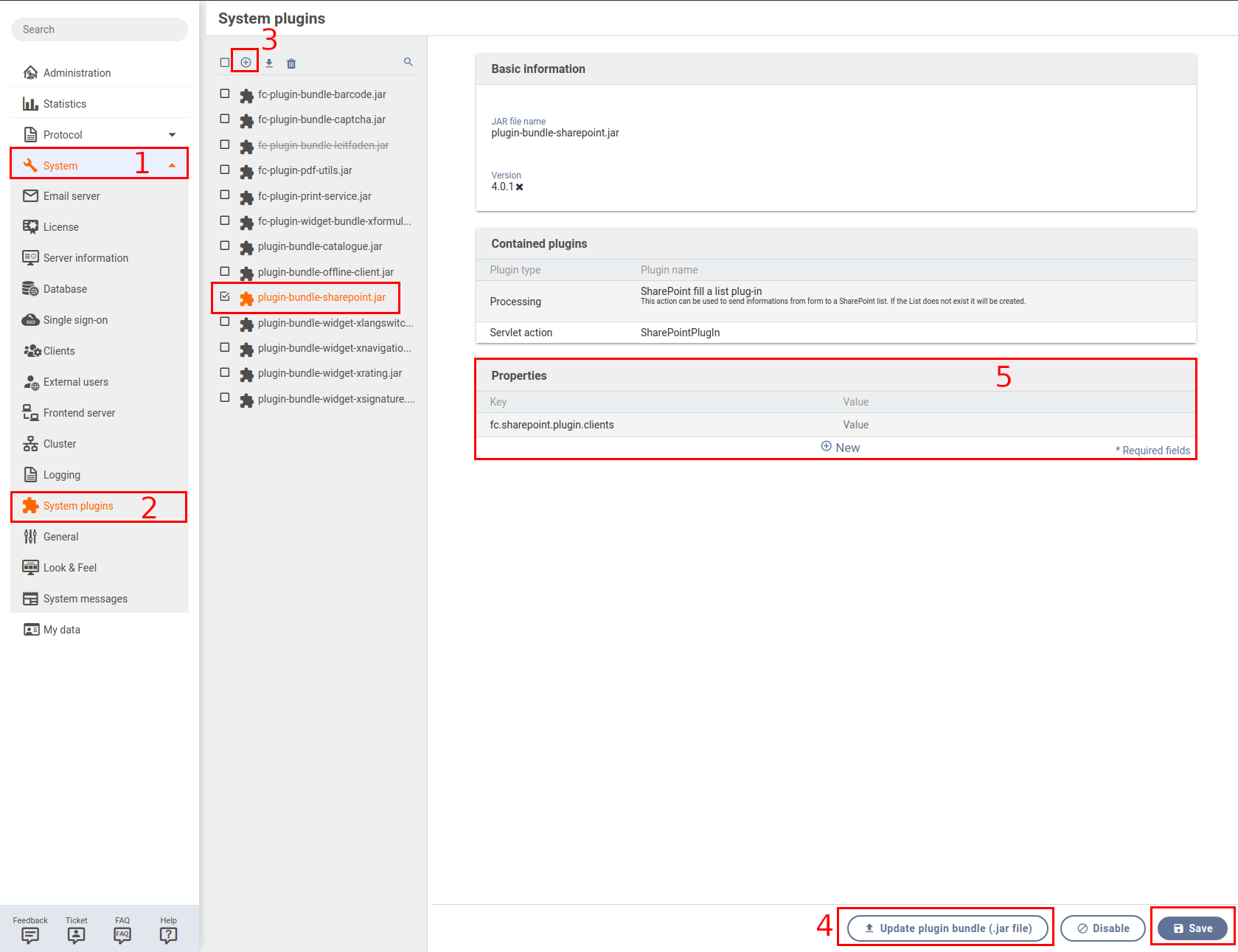The height and width of the screenshot is (952, 1238).
Task: Click the add new plugin plus icon
Action: (246, 63)
